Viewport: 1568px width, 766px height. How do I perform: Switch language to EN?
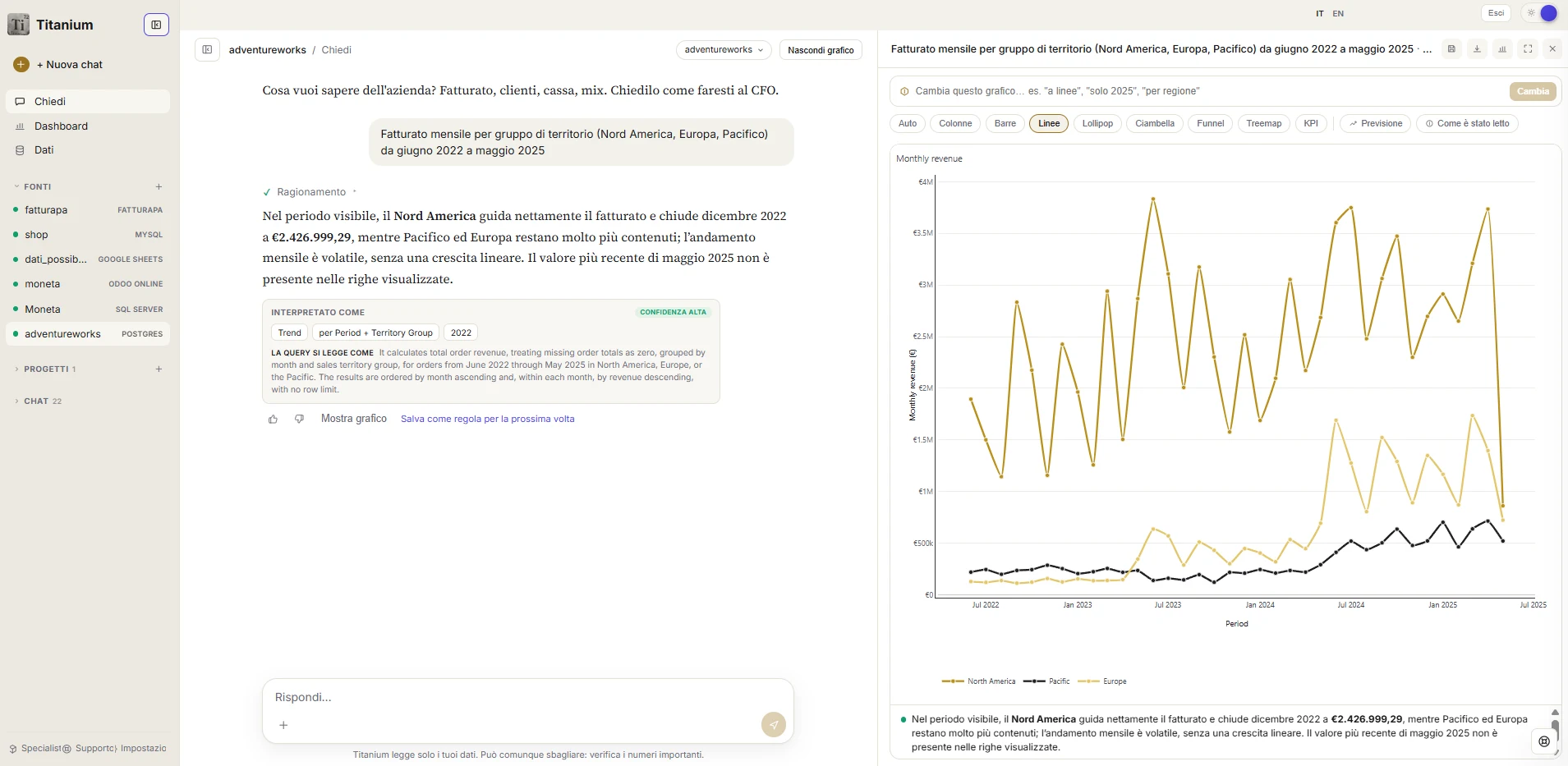point(1338,14)
